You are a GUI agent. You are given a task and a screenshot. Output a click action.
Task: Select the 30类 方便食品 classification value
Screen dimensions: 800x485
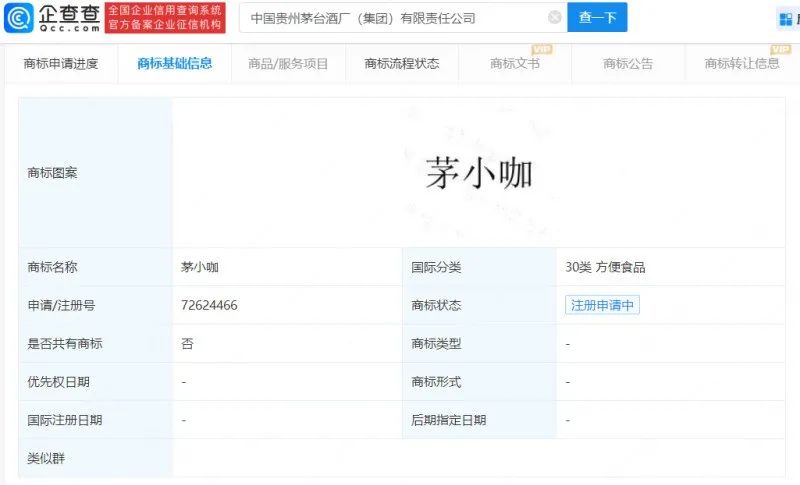coord(605,267)
